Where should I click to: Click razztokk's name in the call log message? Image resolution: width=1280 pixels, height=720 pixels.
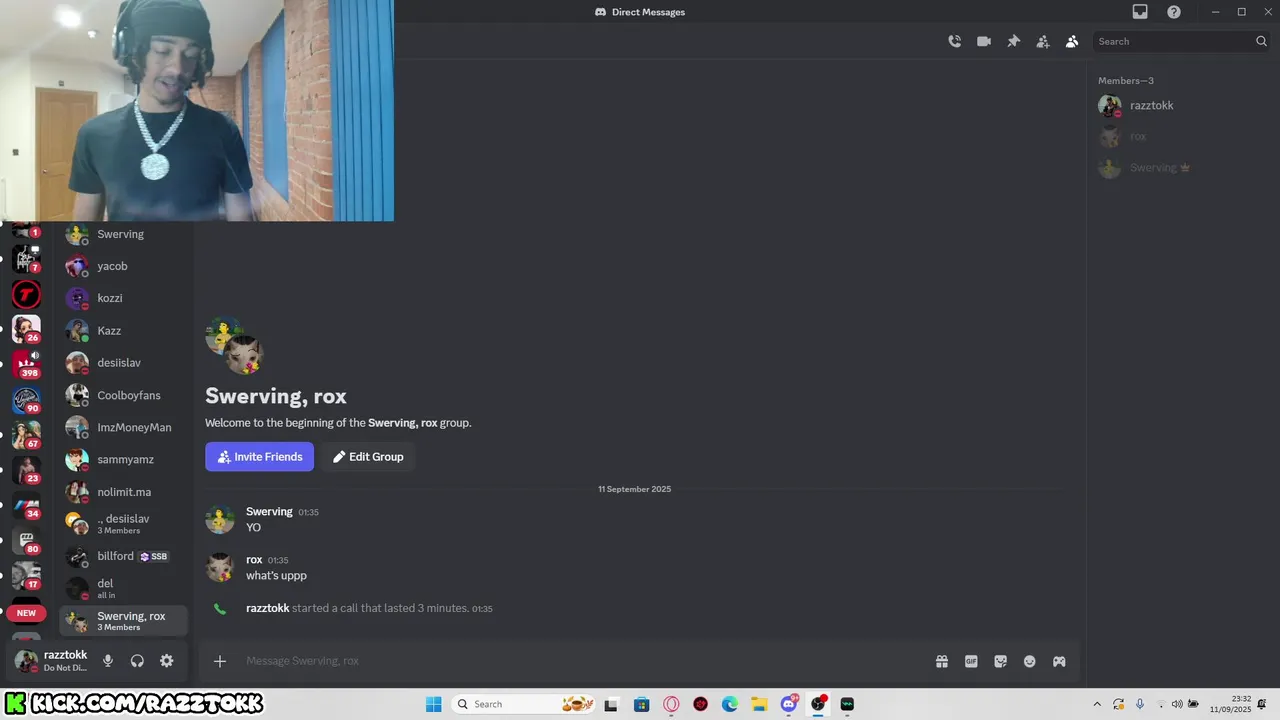tap(267, 608)
